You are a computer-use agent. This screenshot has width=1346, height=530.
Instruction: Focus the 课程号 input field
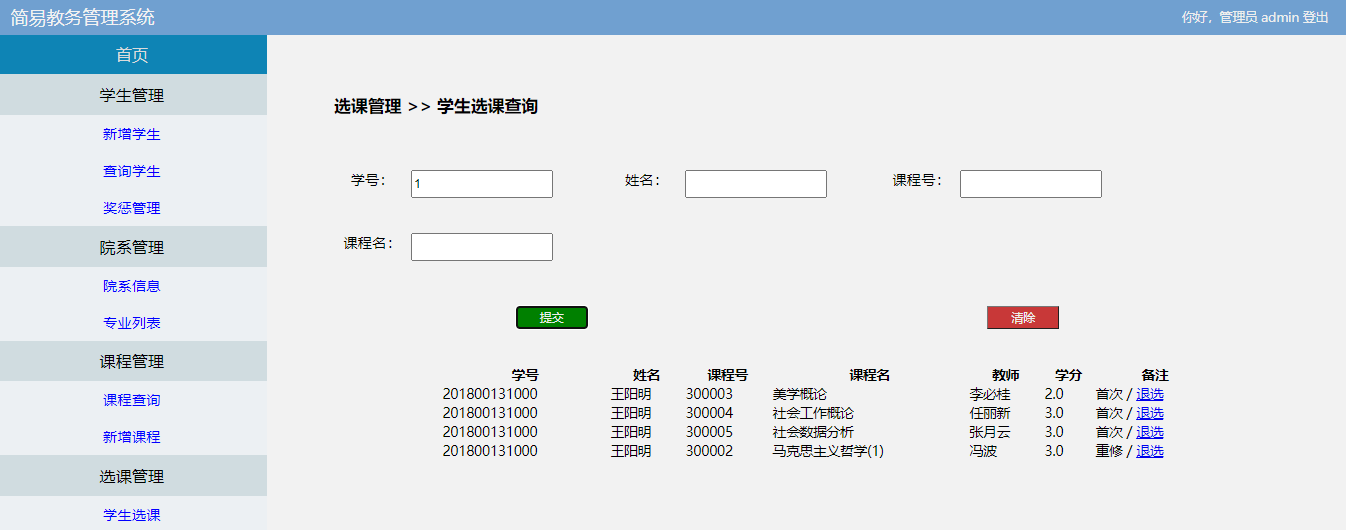click(x=1031, y=184)
